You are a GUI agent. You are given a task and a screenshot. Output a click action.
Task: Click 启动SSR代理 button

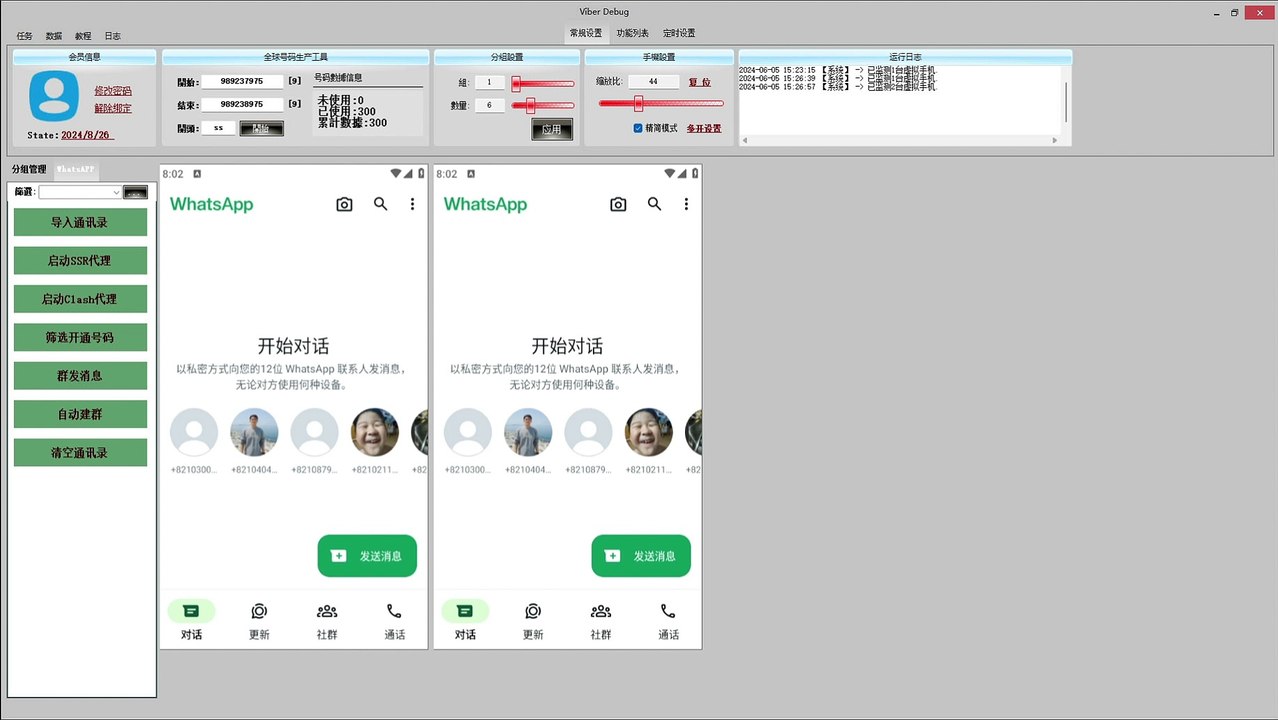[x=80, y=260]
